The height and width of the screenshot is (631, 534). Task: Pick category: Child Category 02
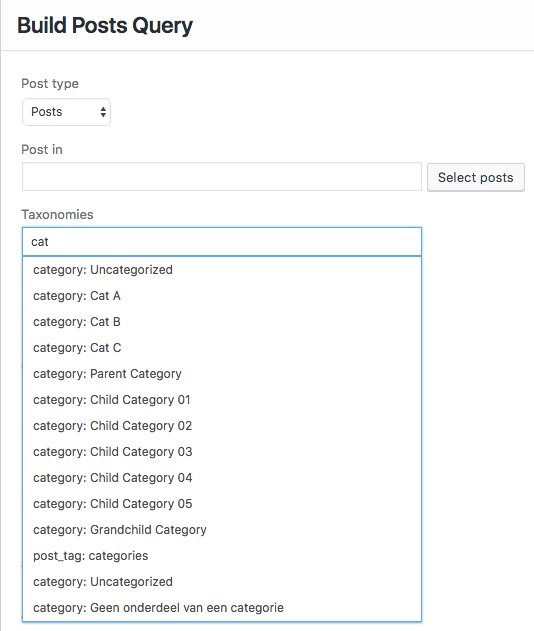[x=222, y=426]
